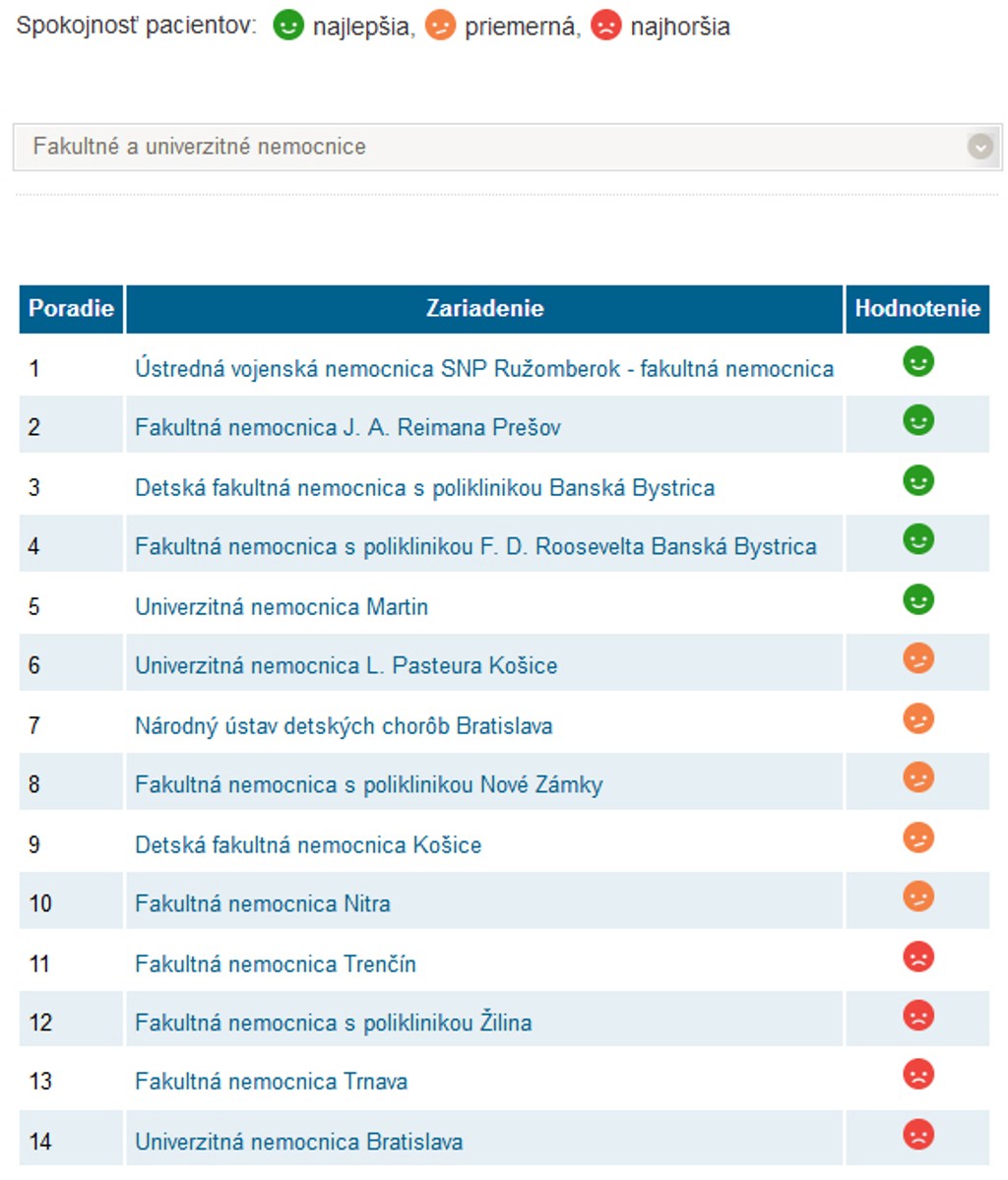Open Fakultná nemocnica s poliklinikou Žilina
The image size is (1008, 1180).
pyautogui.click(x=333, y=1023)
